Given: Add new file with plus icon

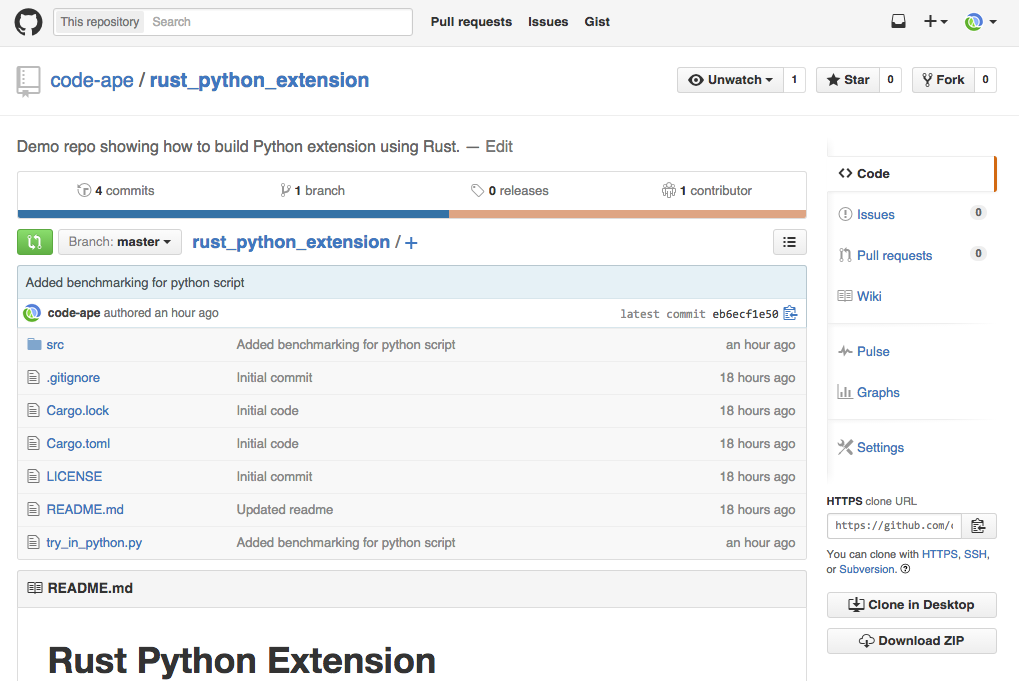Looking at the screenshot, I should pyautogui.click(x=411, y=243).
